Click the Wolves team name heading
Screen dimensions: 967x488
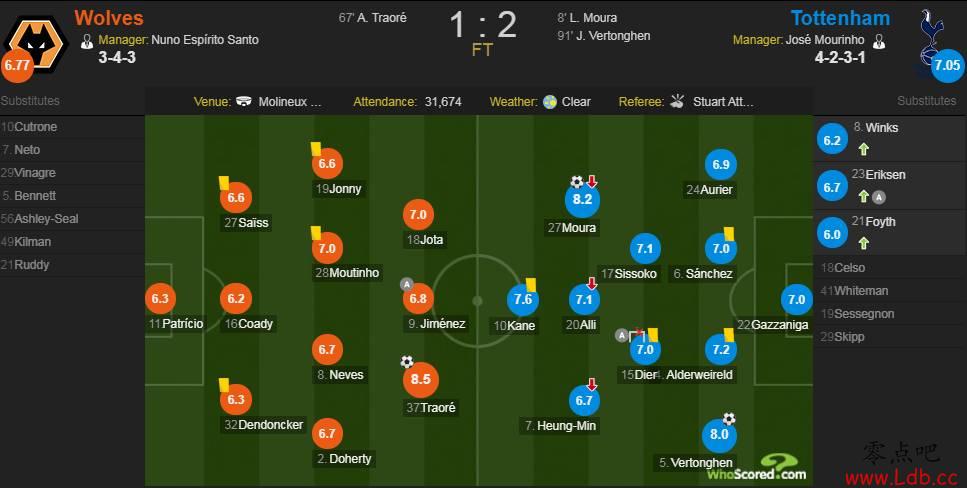click(109, 18)
